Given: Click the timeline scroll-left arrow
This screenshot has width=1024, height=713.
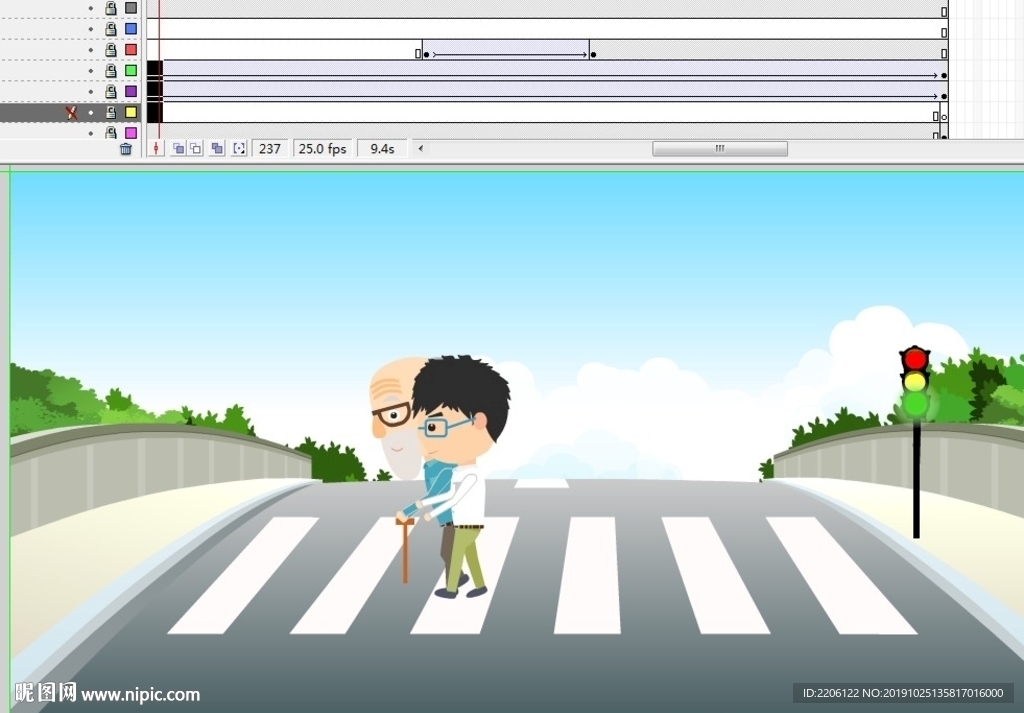Looking at the screenshot, I should [x=421, y=149].
